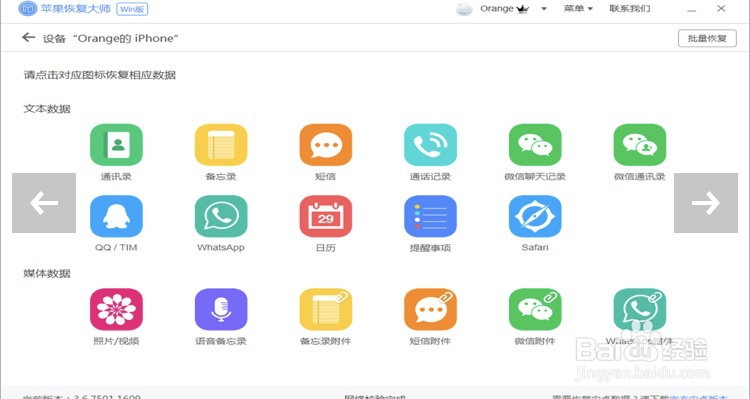The image size is (750, 399).
Task: Open the 提醒事项 reminders icon
Action: coord(430,216)
